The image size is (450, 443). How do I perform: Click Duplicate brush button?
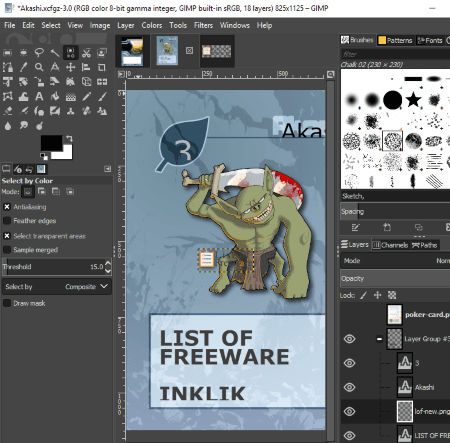click(x=418, y=228)
